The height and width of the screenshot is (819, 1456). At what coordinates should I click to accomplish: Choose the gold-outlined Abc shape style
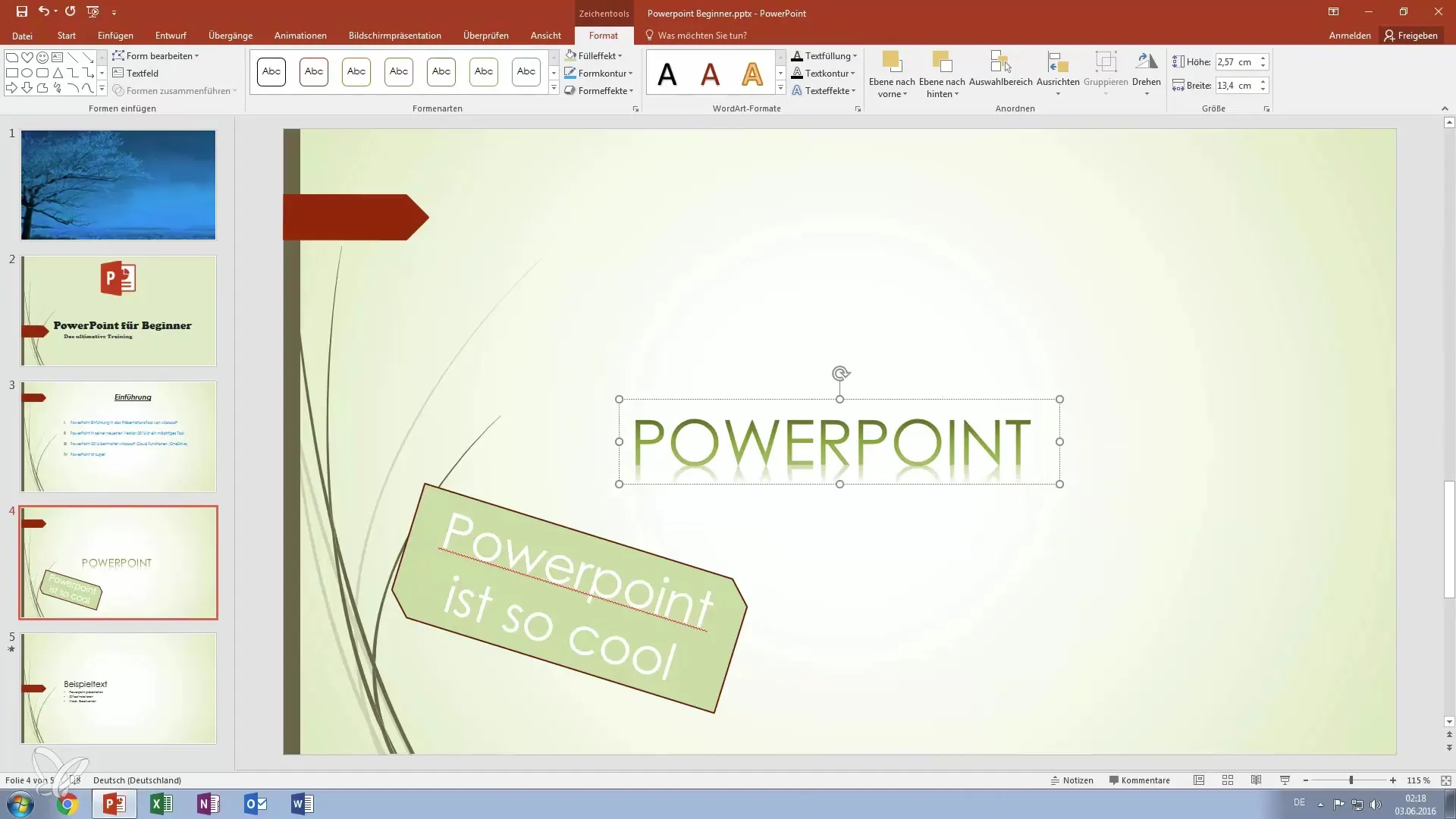(356, 72)
